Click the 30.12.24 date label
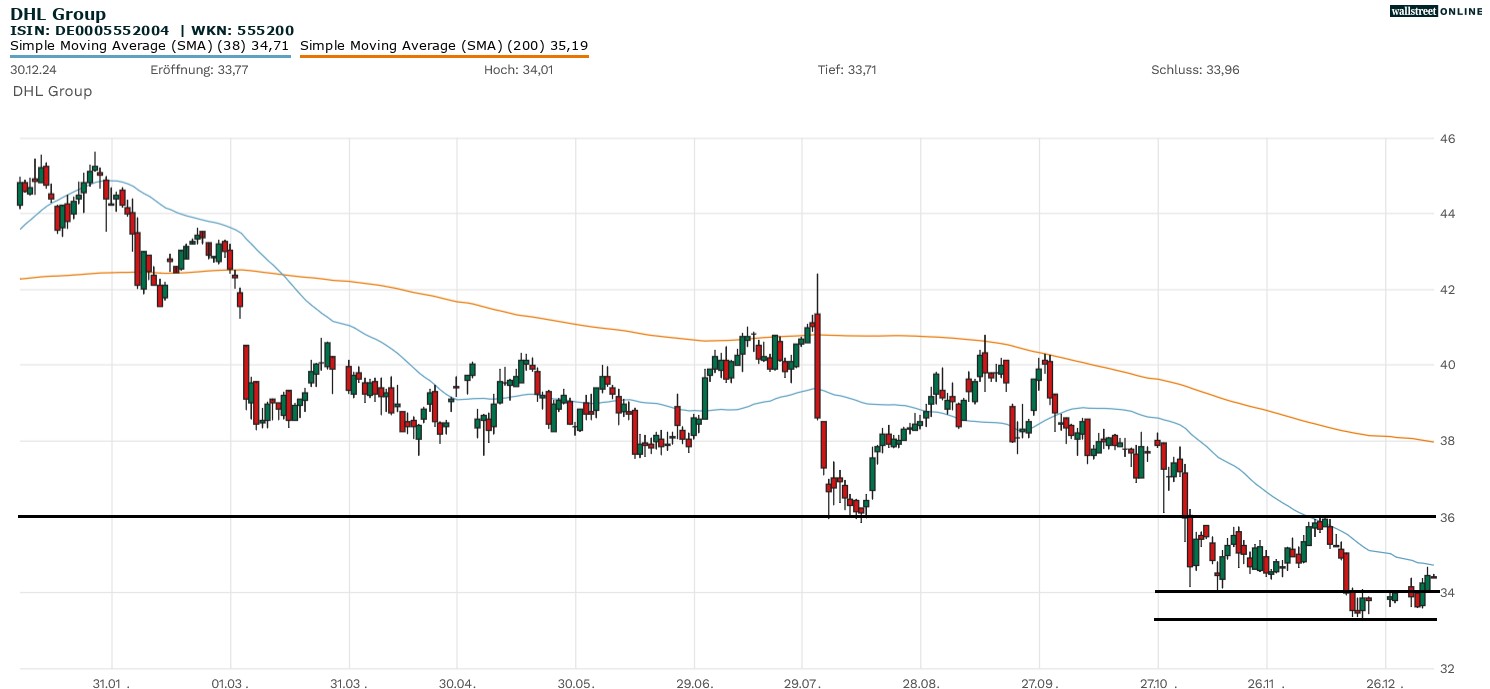 tap(32, 70)
